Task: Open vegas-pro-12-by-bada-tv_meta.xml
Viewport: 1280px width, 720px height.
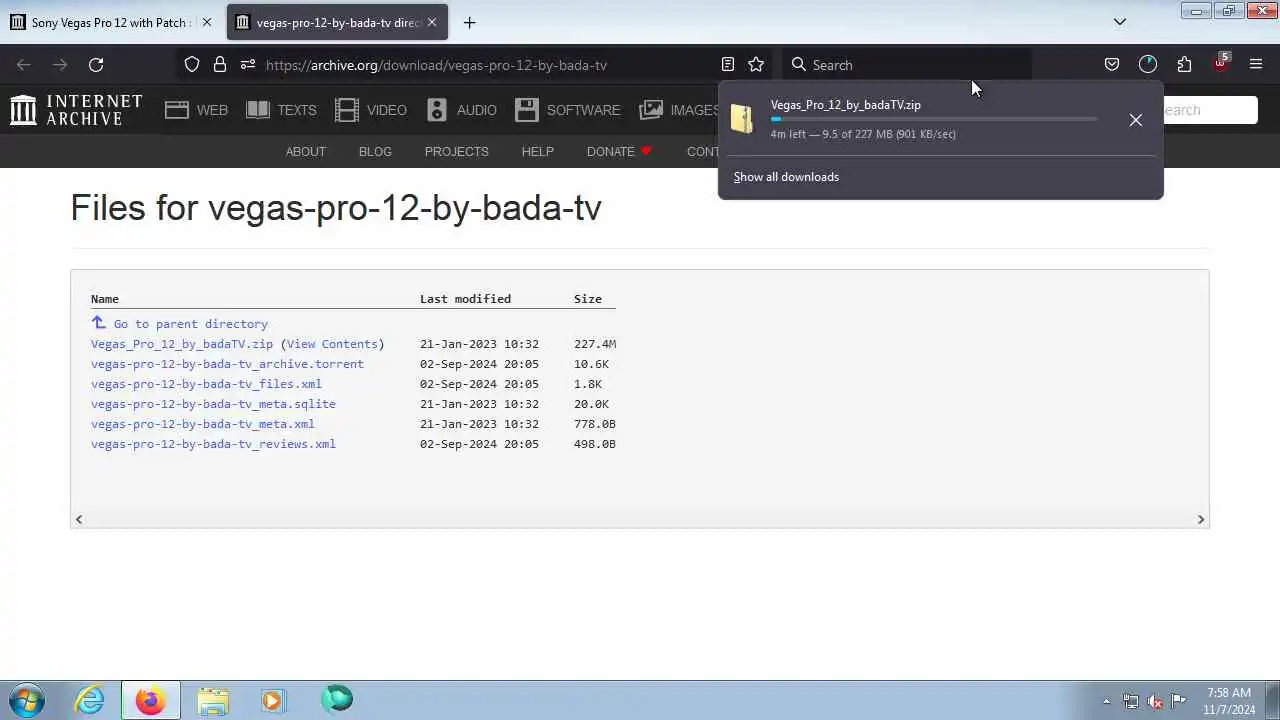Action: tap(203, 424)
